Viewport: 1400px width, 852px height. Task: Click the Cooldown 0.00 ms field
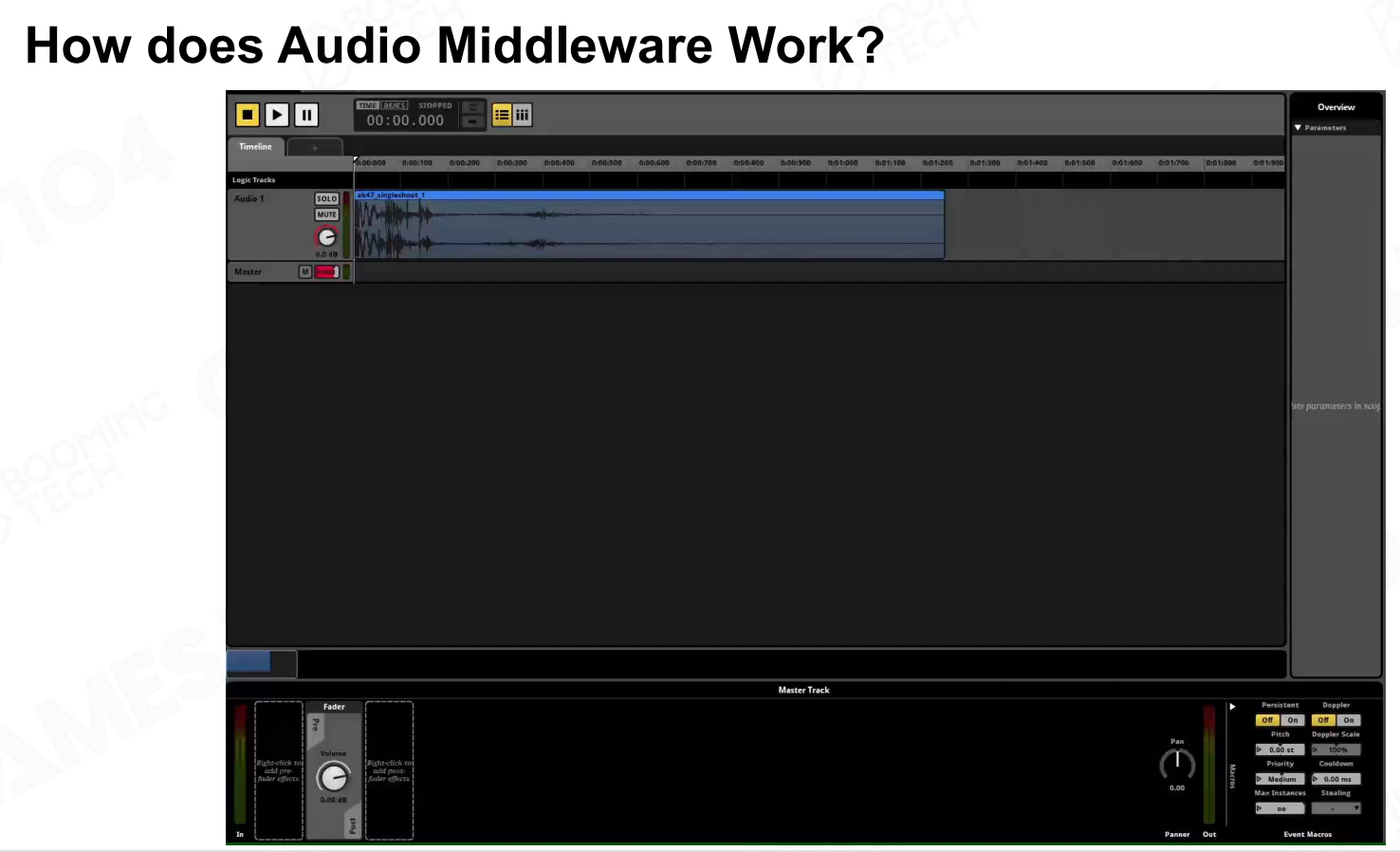coord(1336,779)
